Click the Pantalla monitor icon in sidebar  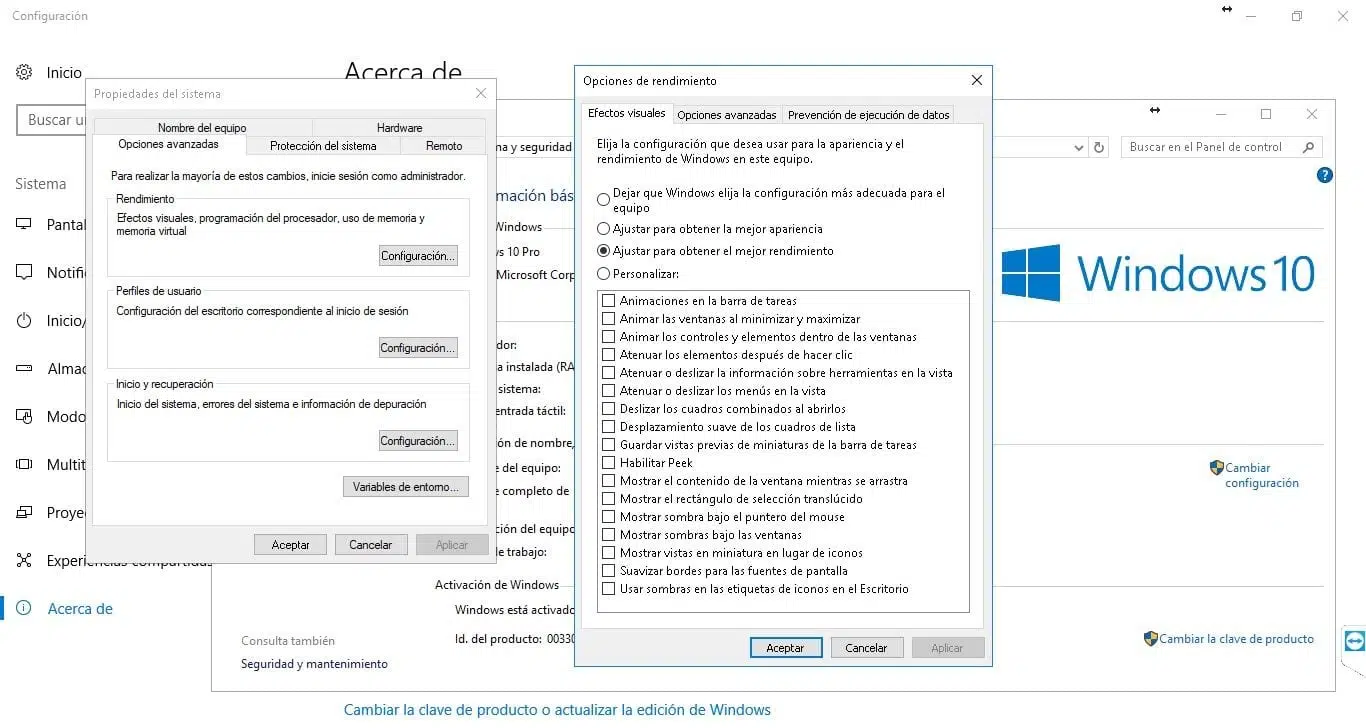click(24, 224)
